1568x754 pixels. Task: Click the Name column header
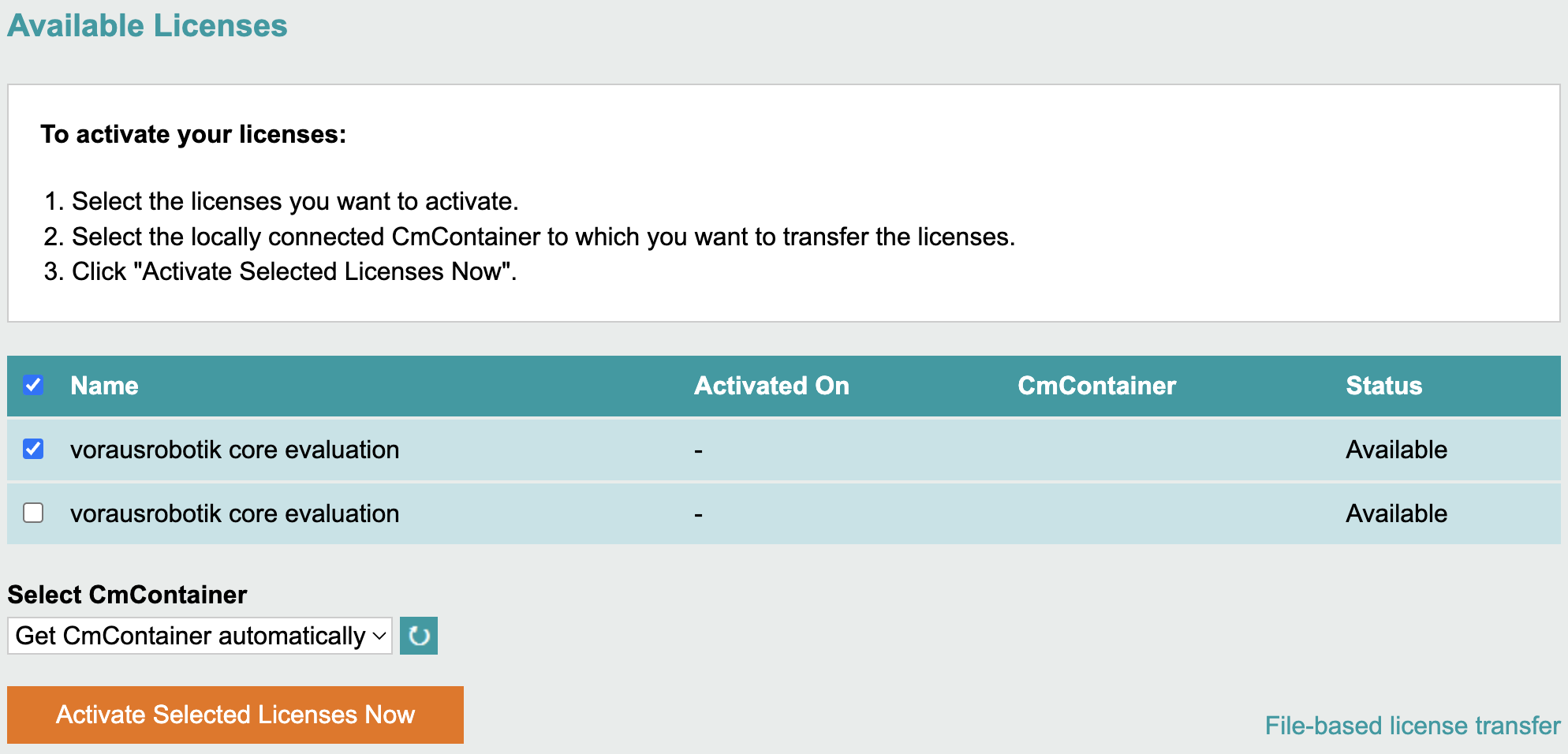tap(104, 386)
